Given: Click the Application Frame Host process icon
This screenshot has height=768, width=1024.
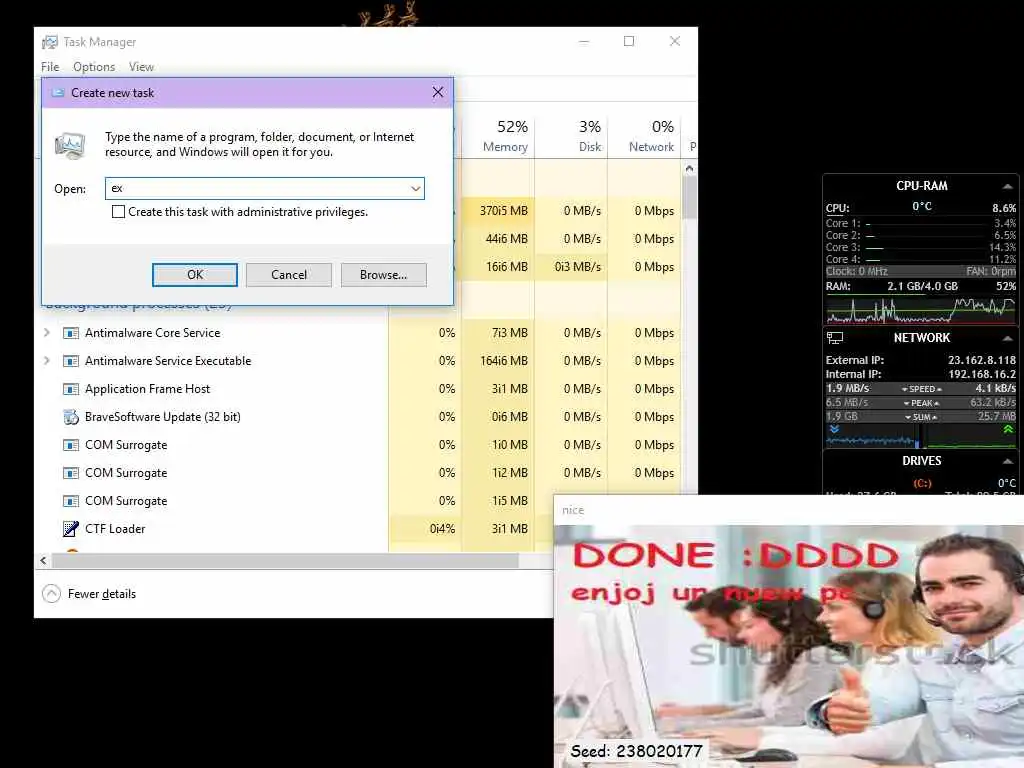Looking at the screenshot, I should tap(71, 389).
